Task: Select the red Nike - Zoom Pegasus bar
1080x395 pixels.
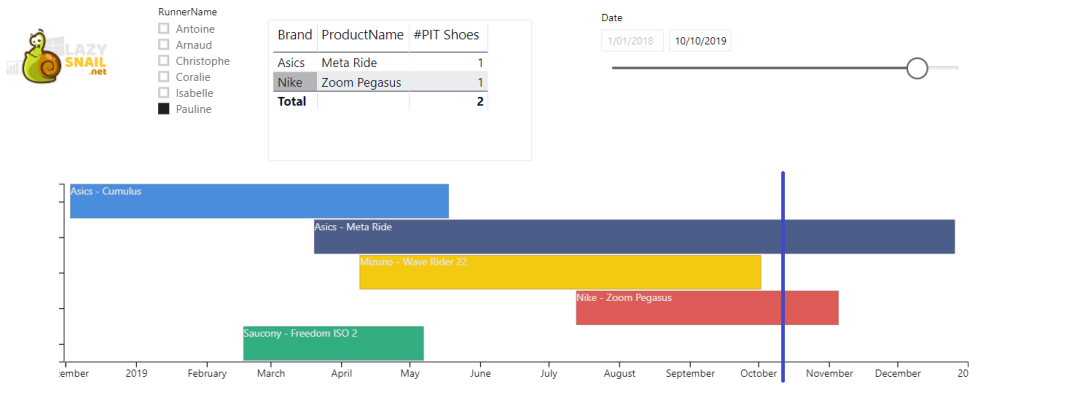Action: pyautogui.click(x=707, y=307)
